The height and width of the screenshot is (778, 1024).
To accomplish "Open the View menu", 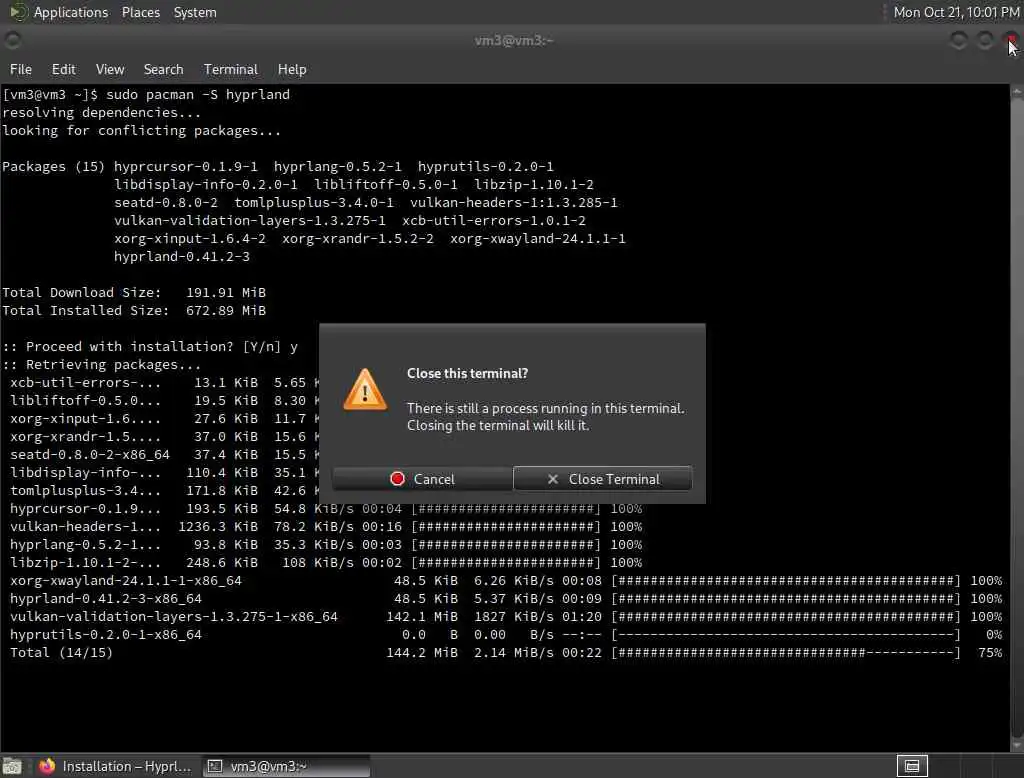I will click(x=110, y=69).
